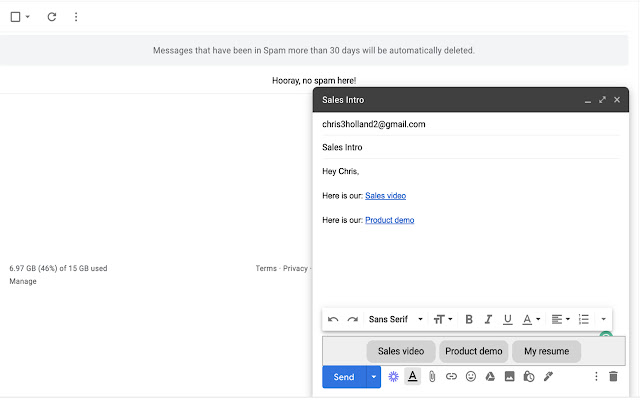Screen dimensions: 640x400
Task: Toggle the select all messages checkbox
Action: 15,17
